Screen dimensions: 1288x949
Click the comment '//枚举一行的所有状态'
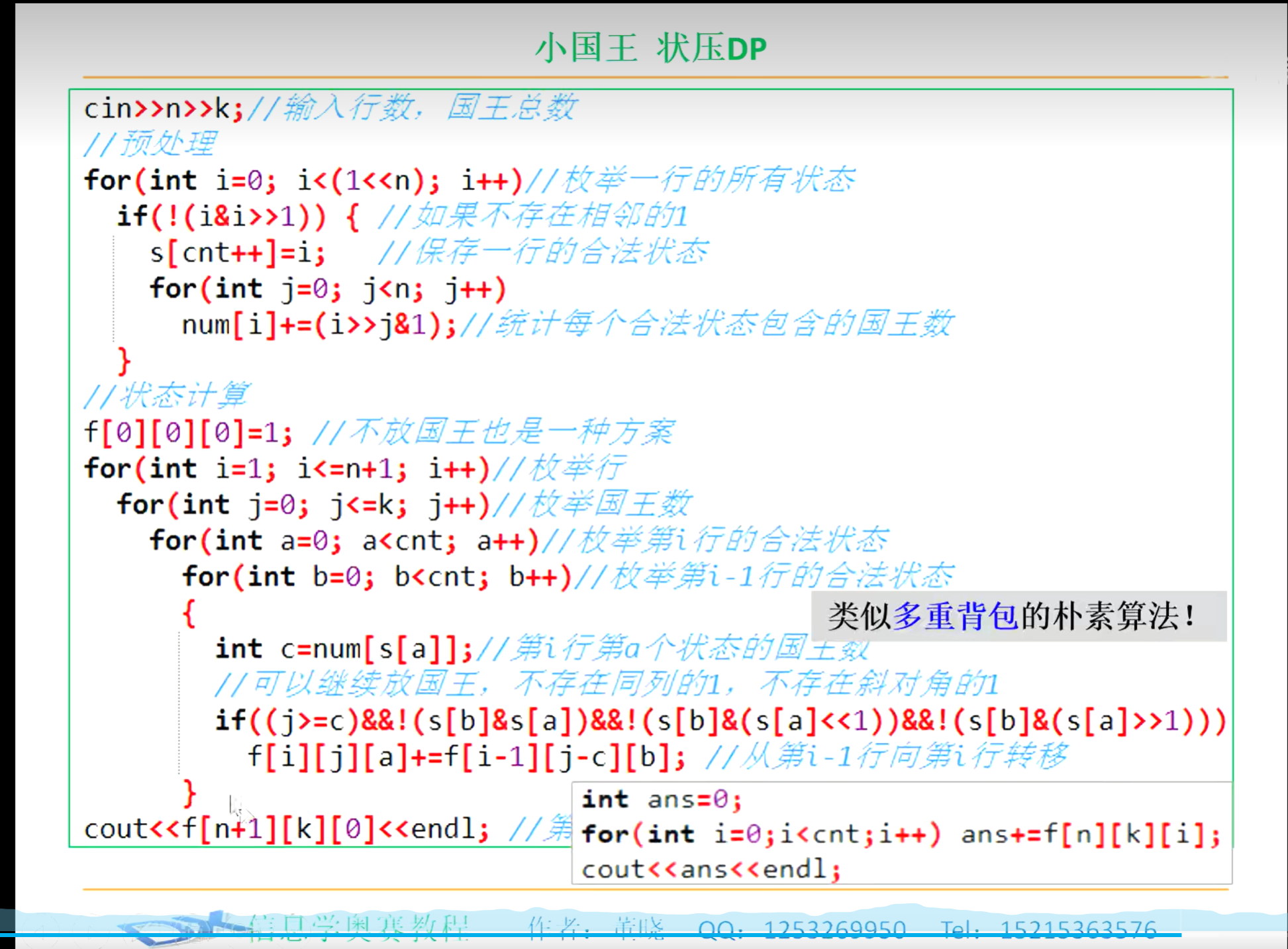(x=692, y=179)
